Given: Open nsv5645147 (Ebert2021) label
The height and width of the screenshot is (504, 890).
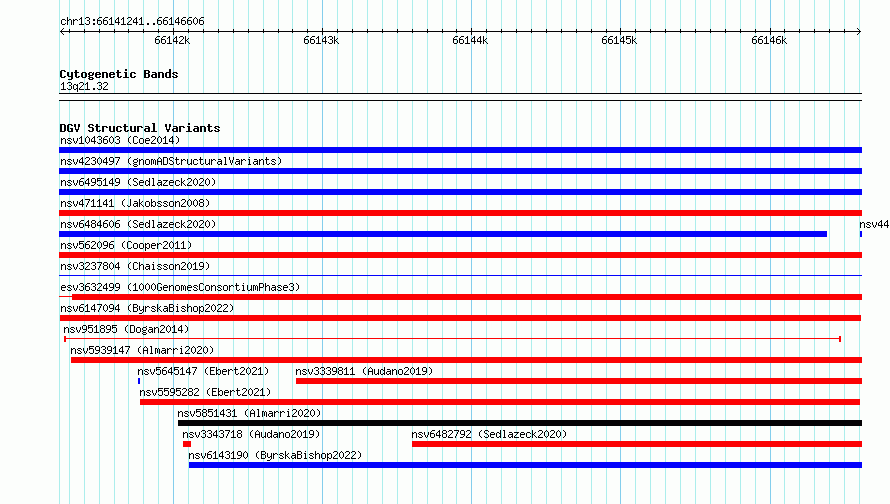Looking at the screenshot, I should pos(203,371).
